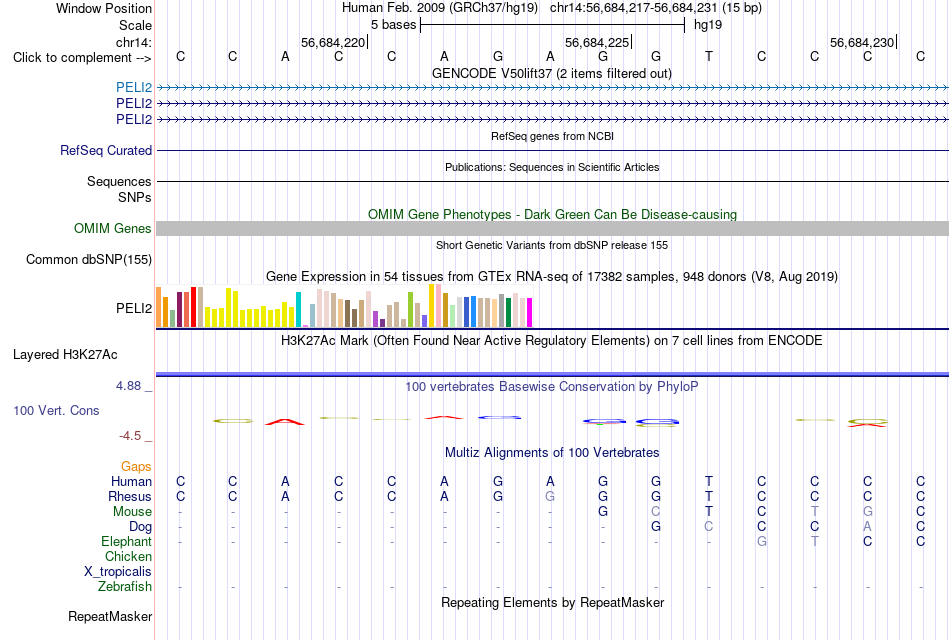Click the G base in the Elephant row
Viewport: 950px width, 640px height.
coord(762,541)
